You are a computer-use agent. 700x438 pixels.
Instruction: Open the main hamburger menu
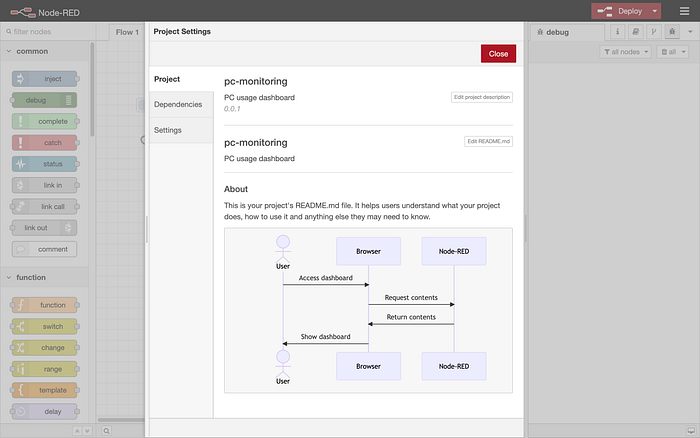point(683,11)
